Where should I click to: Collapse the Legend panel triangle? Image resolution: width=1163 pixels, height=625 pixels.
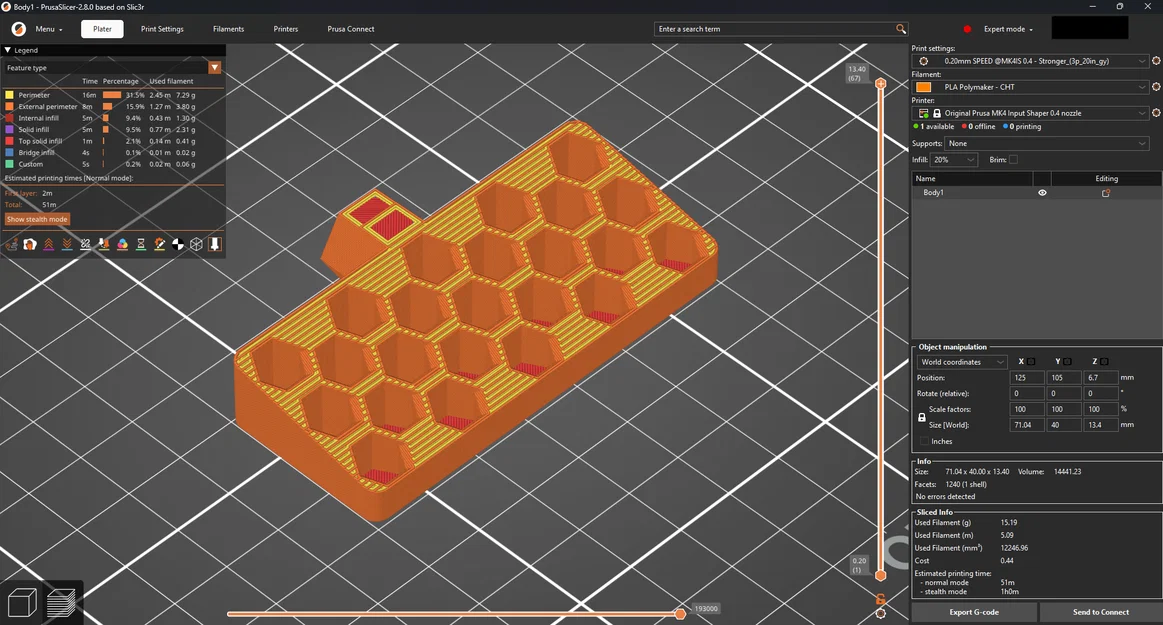7,50
